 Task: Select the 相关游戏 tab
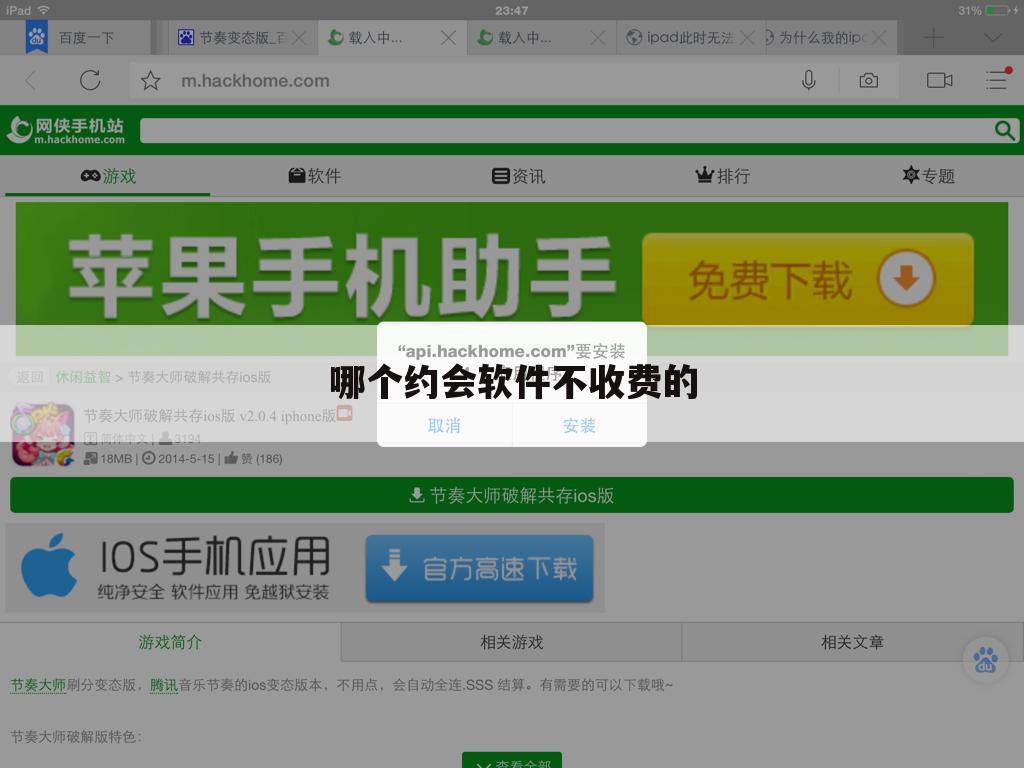[511, 642]
